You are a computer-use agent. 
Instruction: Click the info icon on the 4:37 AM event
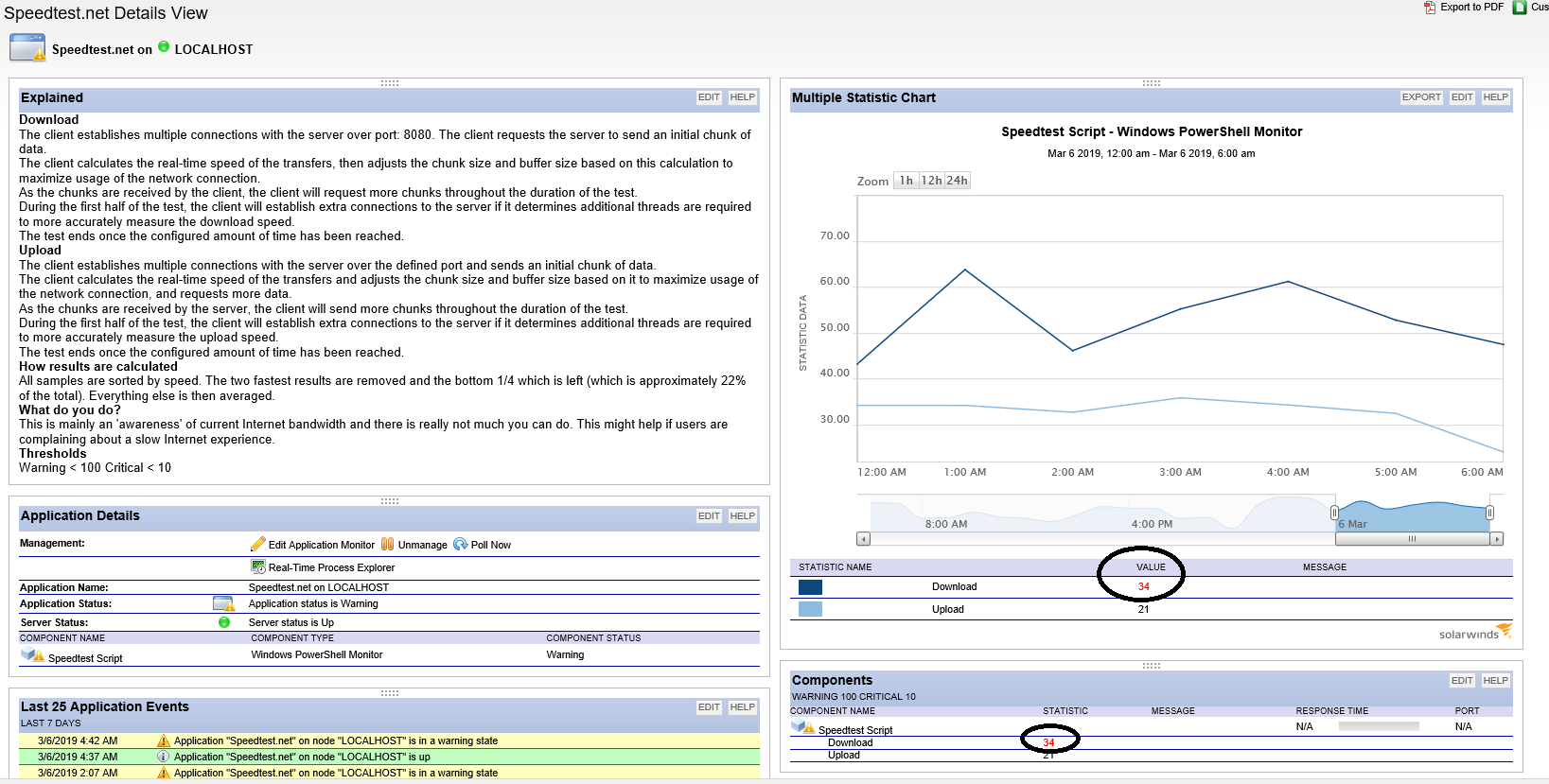click(164, 757)
